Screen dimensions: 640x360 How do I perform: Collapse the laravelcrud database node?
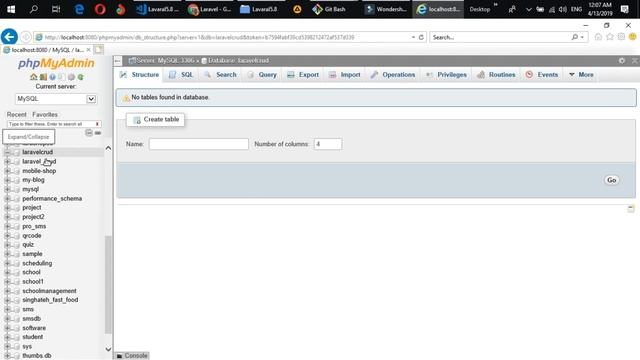[7, 152]
